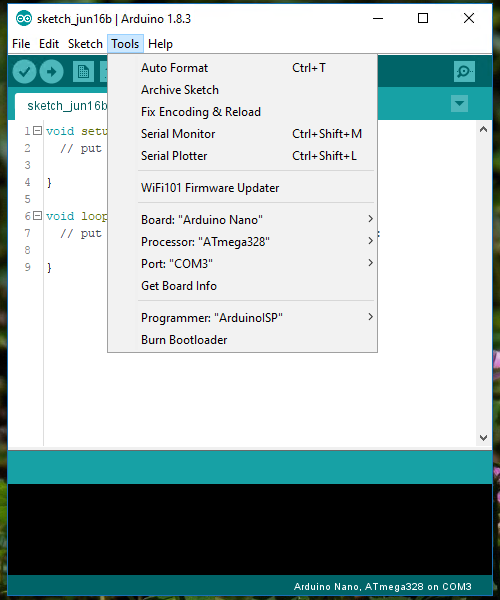Viewport: 500px width, 600px height.
Task: Click the Arduino logo in title bar
Action: tap(24, 18)
